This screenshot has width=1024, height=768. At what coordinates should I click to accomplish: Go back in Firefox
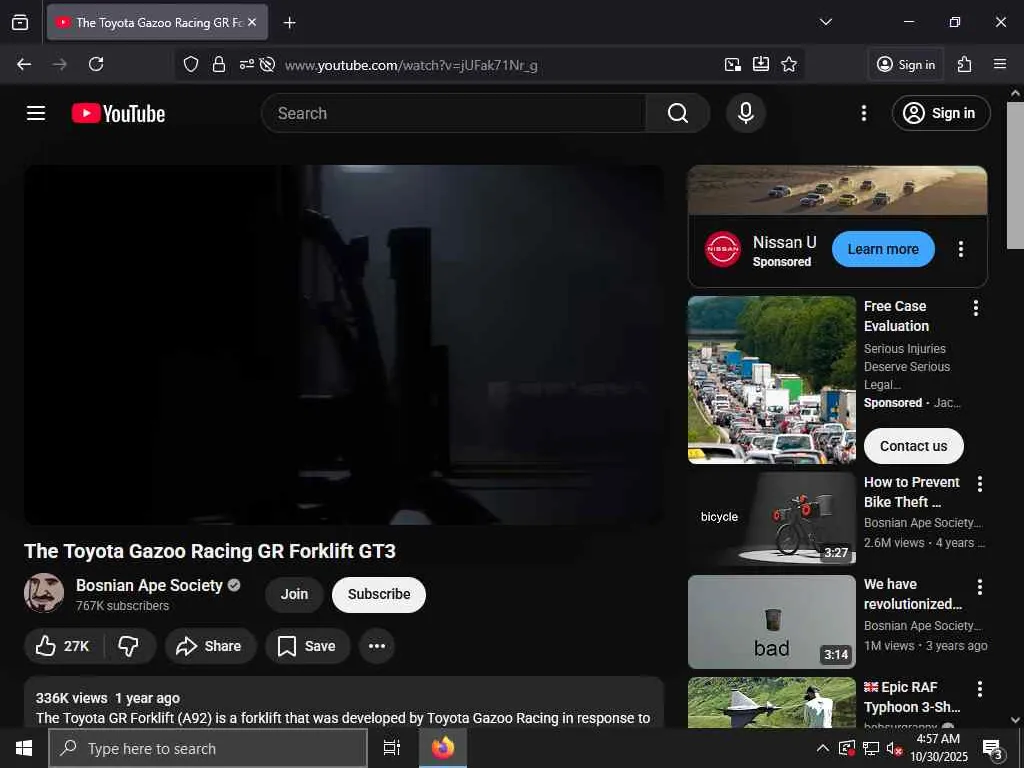click(x=24, y=64)
